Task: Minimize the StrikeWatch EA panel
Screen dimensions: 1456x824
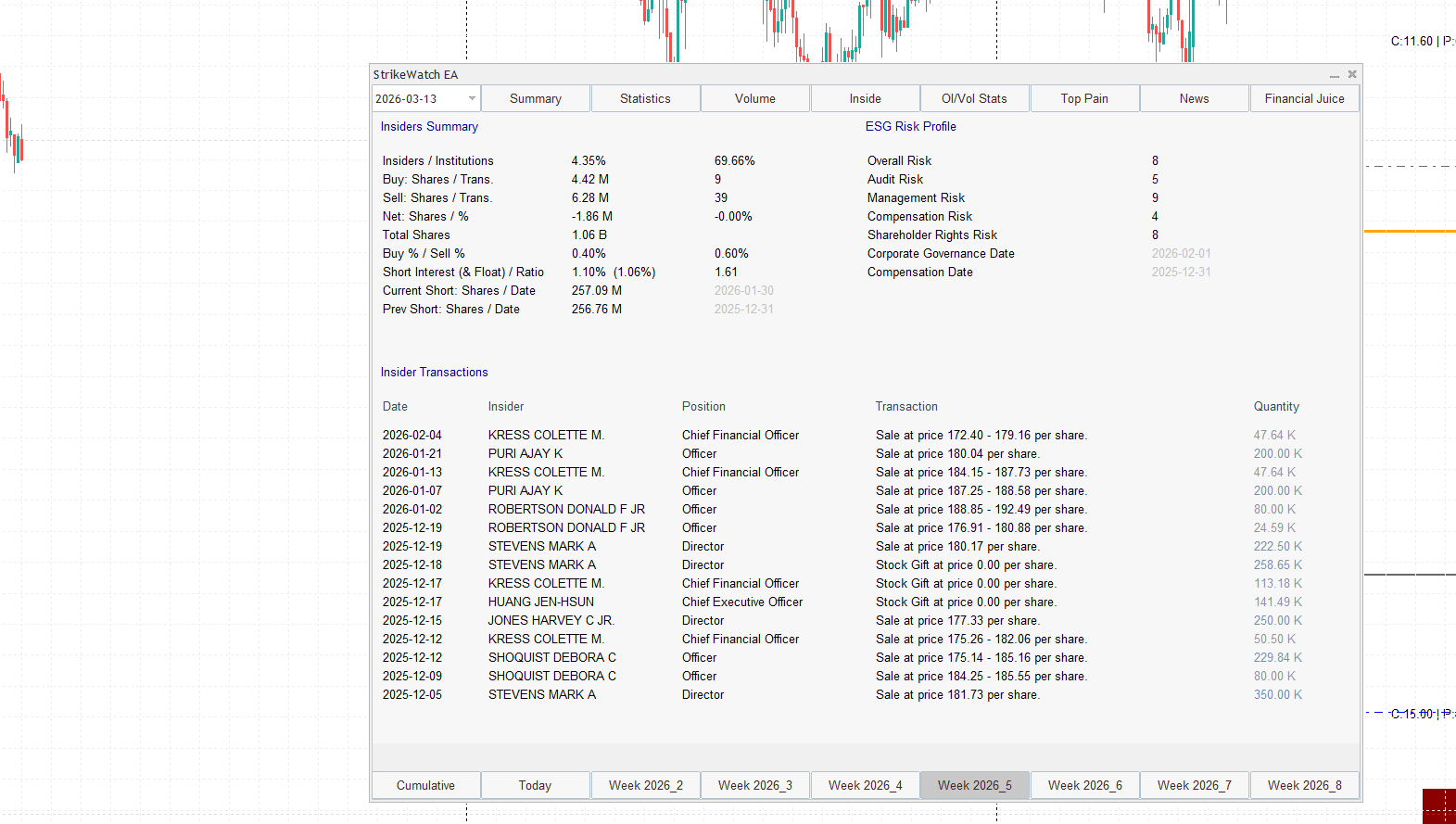Action: point(1335,75)
